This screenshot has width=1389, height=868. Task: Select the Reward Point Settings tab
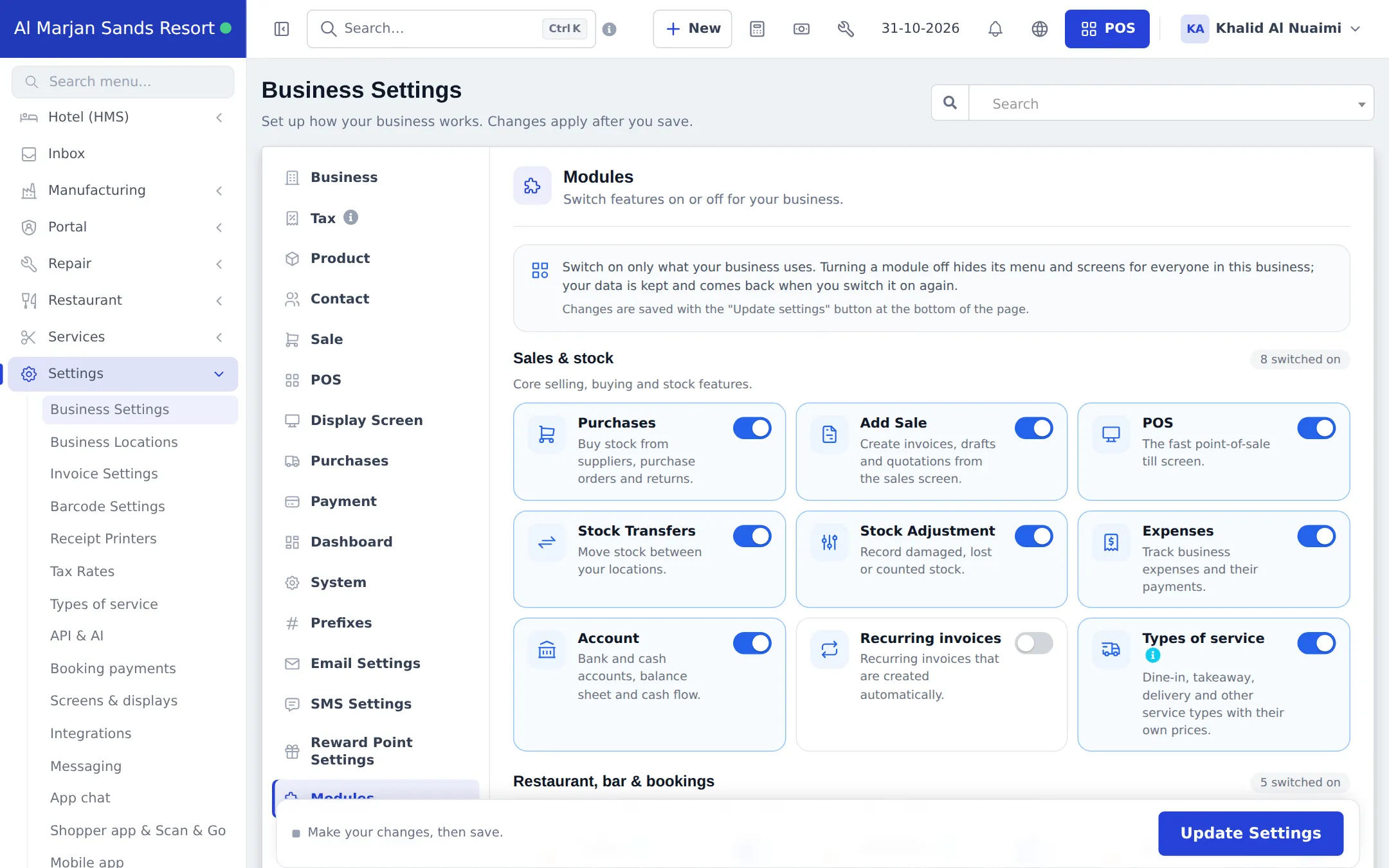pyautogui.click(x=376, y=751)
